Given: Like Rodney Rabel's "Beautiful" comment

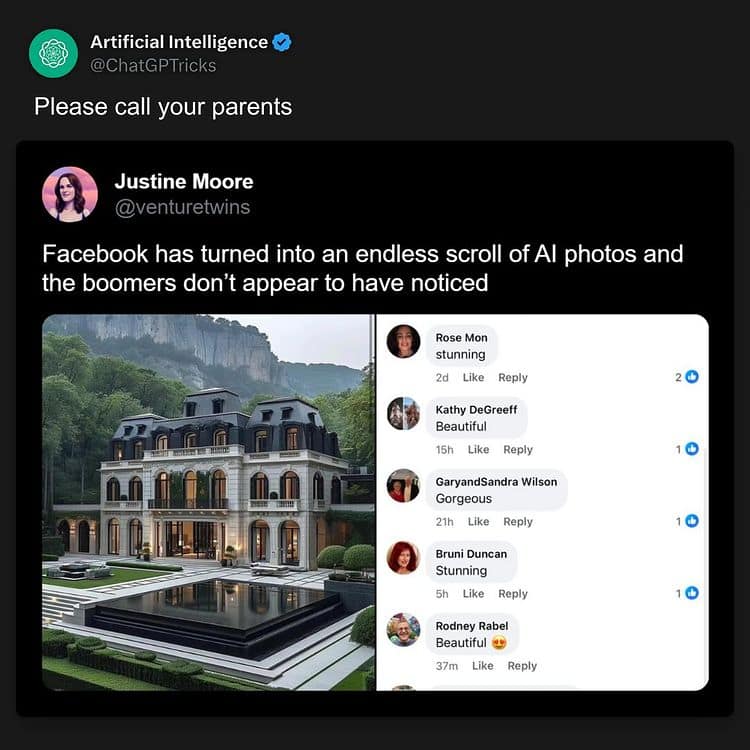Looking at the screenshot, I should click(x=482, y=665).
